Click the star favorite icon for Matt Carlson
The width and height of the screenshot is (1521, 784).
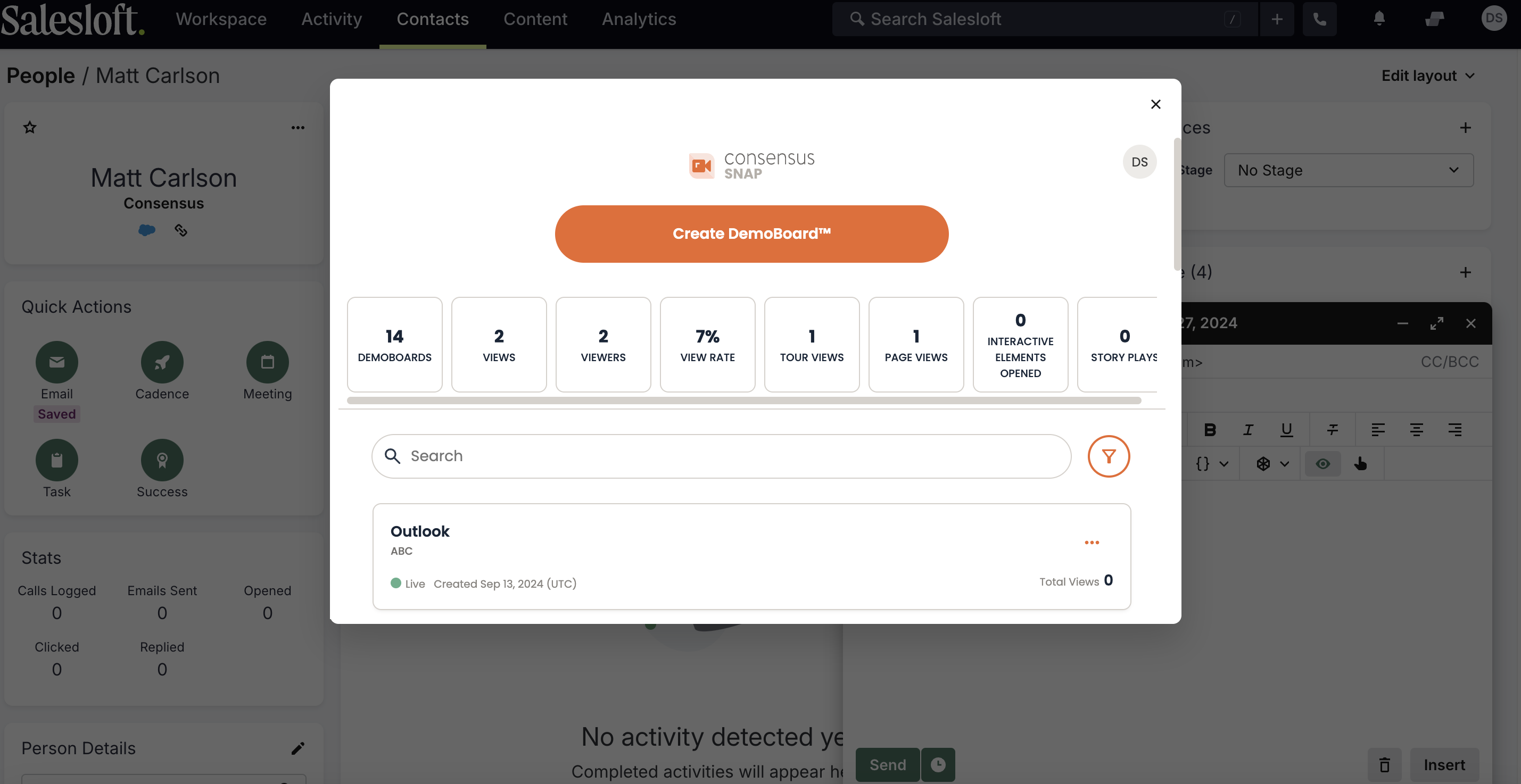pos(29,128)
